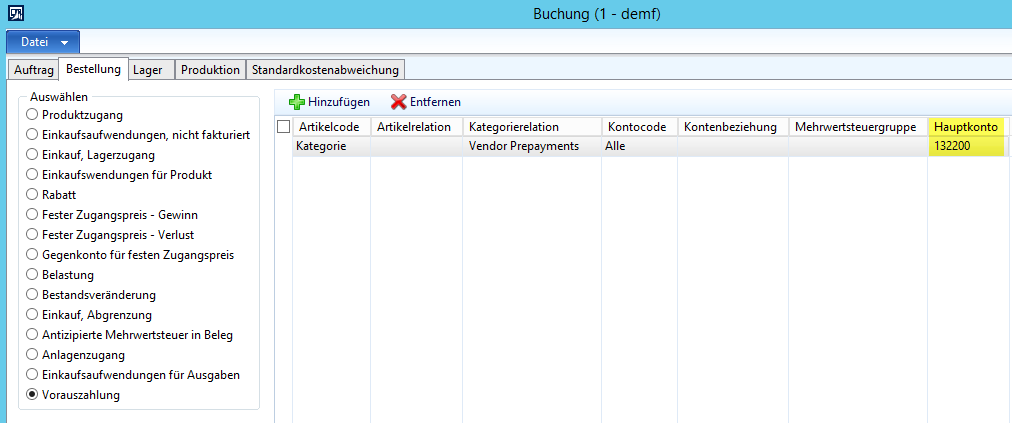1012x423 pixels.
Task: Click the Hauptkonto column header
Action: click(x=966, y=127)
